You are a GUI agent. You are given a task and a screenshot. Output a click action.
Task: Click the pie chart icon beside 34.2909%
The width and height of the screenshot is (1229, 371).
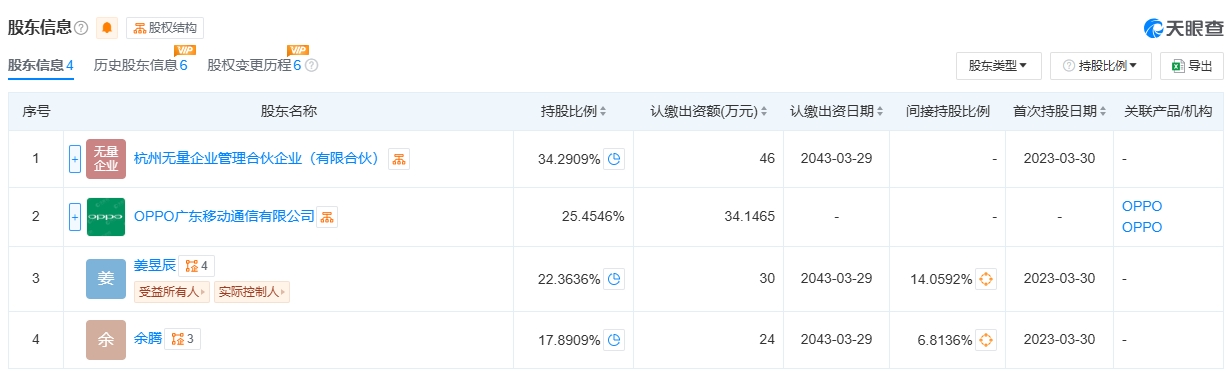pos(614,159)
